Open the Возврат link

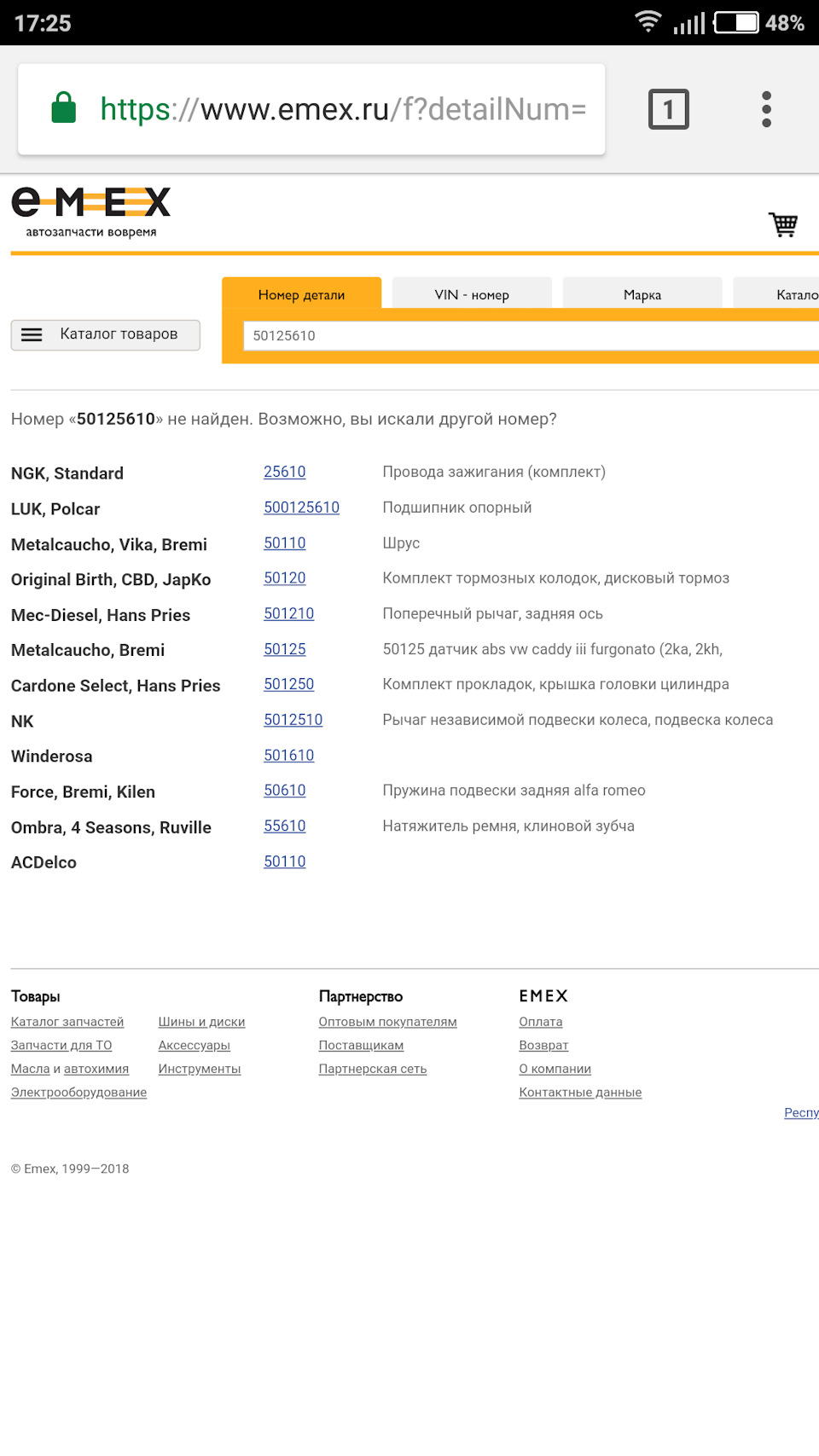(x=543, y=1046)
